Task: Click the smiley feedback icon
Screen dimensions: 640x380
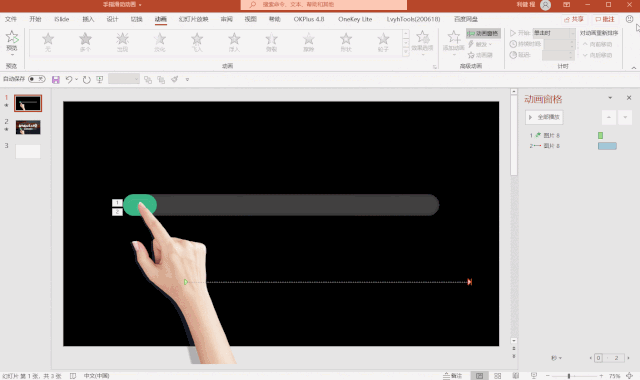Action: point(629,19)
